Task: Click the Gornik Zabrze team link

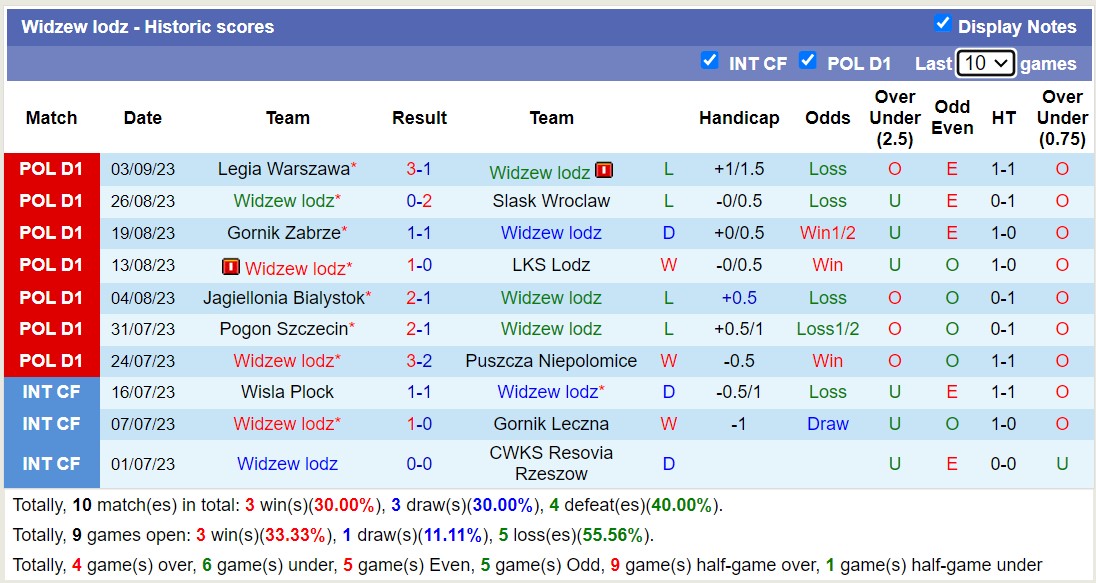Action: [x=283, y=233]
